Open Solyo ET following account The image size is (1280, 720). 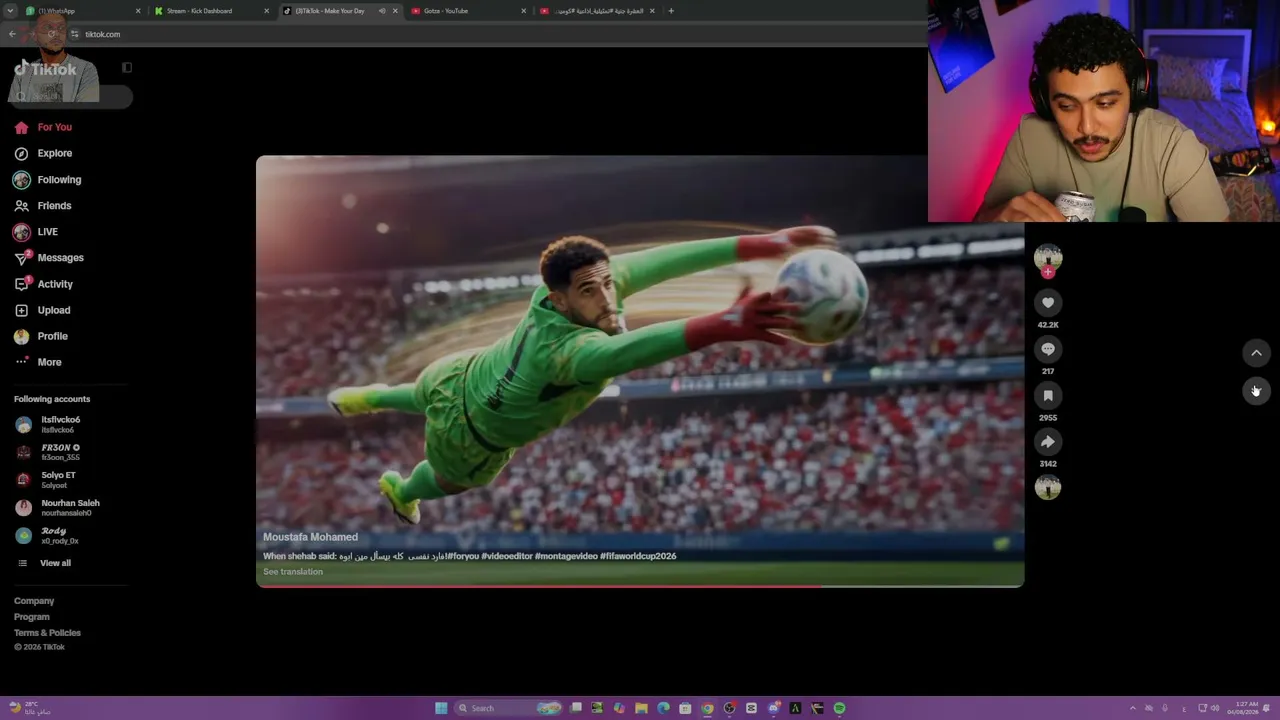coord(46,480)
